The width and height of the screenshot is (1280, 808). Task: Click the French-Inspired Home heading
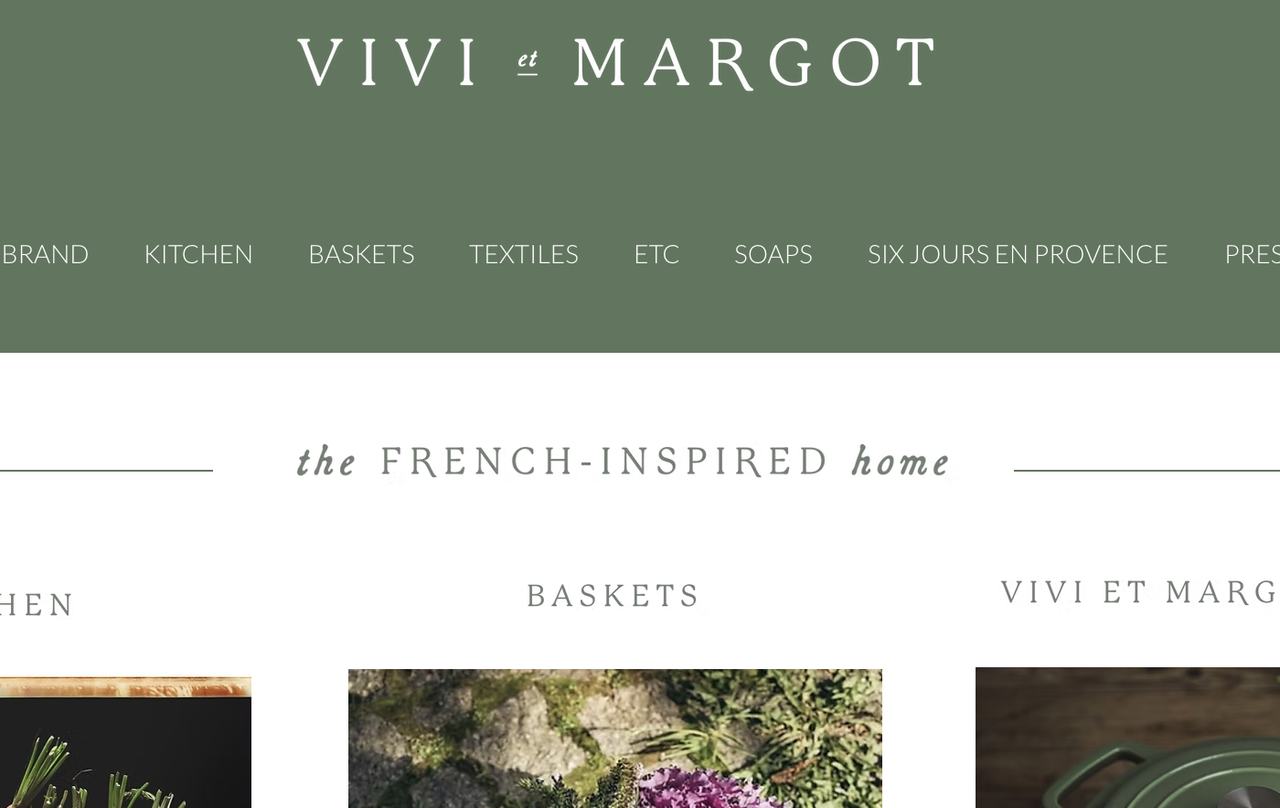[x=623, y=462]
